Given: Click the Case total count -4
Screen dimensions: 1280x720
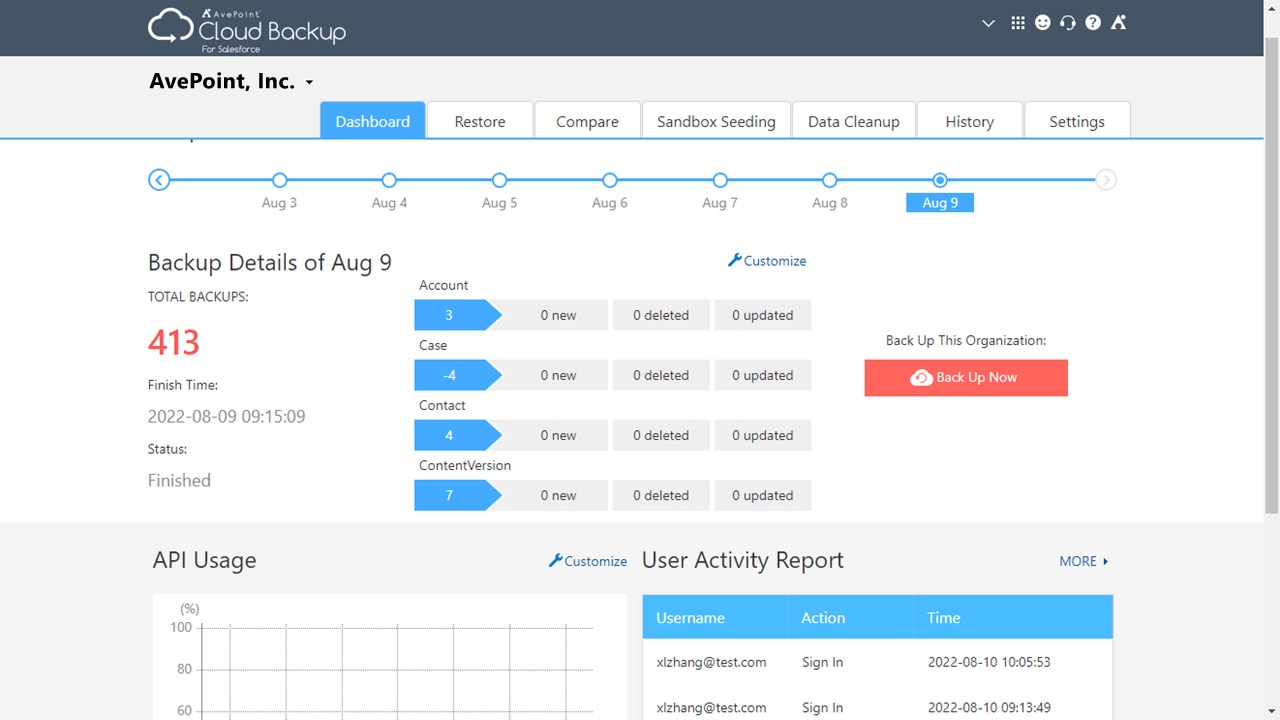Looking at the screenshot, I should (457, 375).
